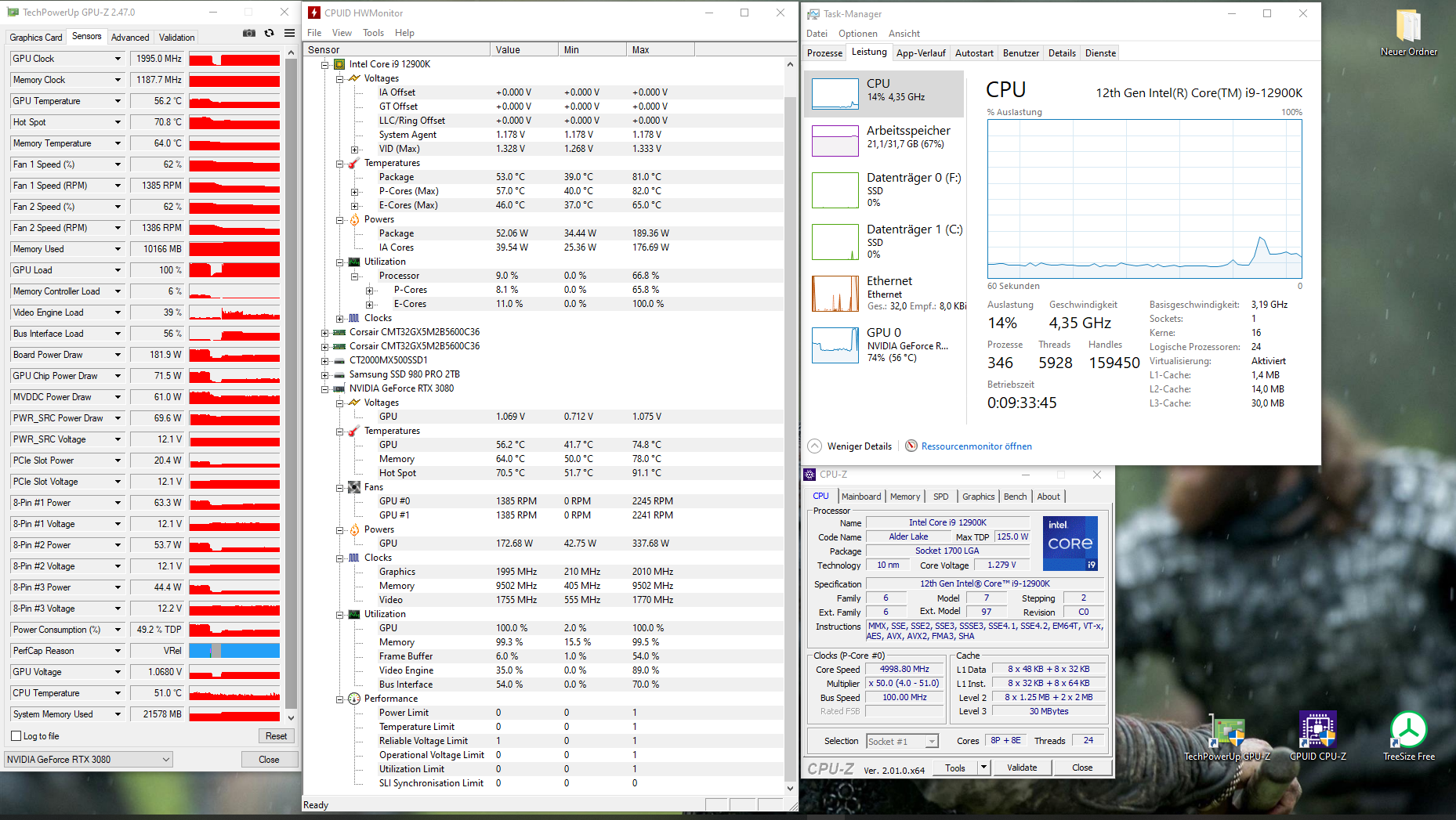Select the Neuer Ordner desktop folder
Viewport: 1456px width, 820px height.
point(1408,33)
